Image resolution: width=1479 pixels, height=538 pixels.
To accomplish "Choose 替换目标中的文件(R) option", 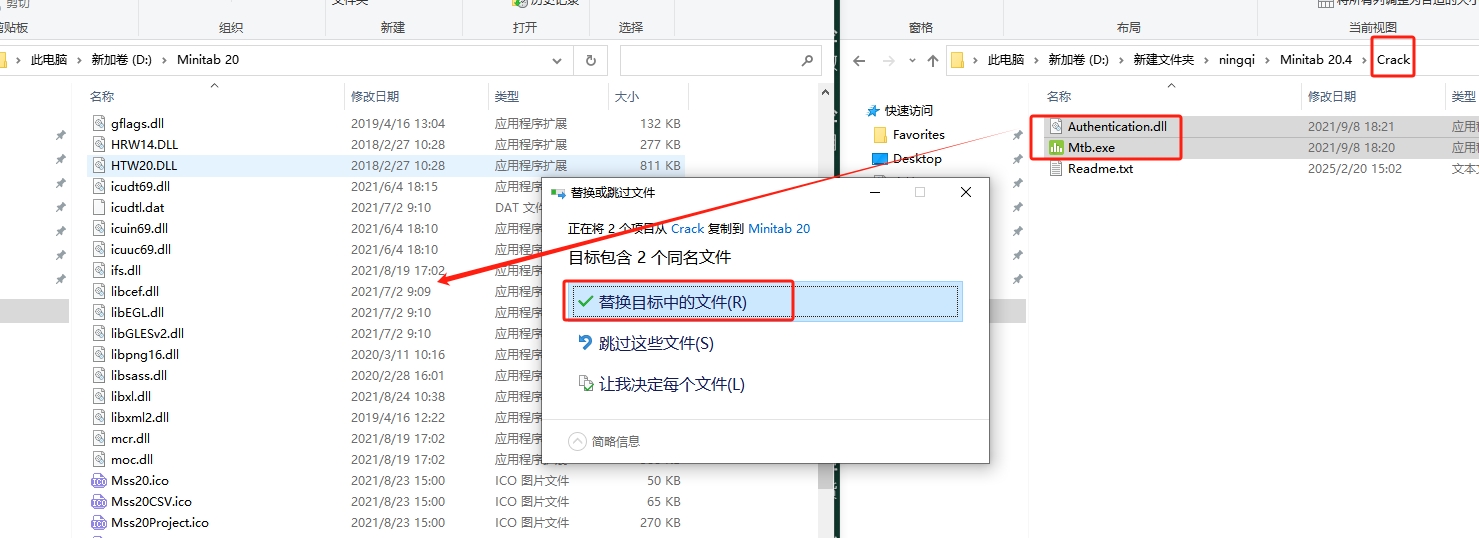I will point(766,302).
